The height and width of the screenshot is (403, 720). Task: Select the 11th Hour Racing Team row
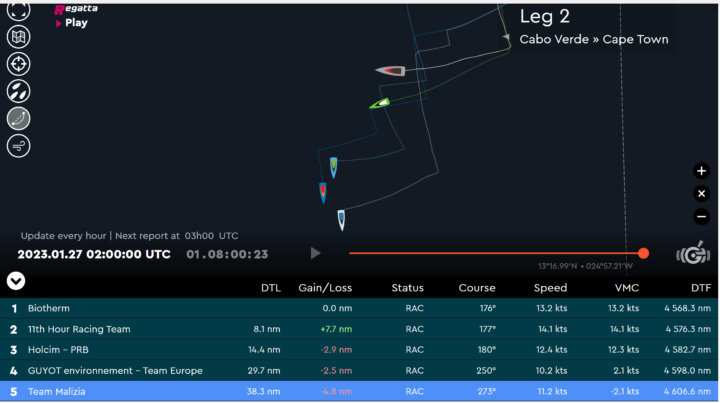point(359,329)
